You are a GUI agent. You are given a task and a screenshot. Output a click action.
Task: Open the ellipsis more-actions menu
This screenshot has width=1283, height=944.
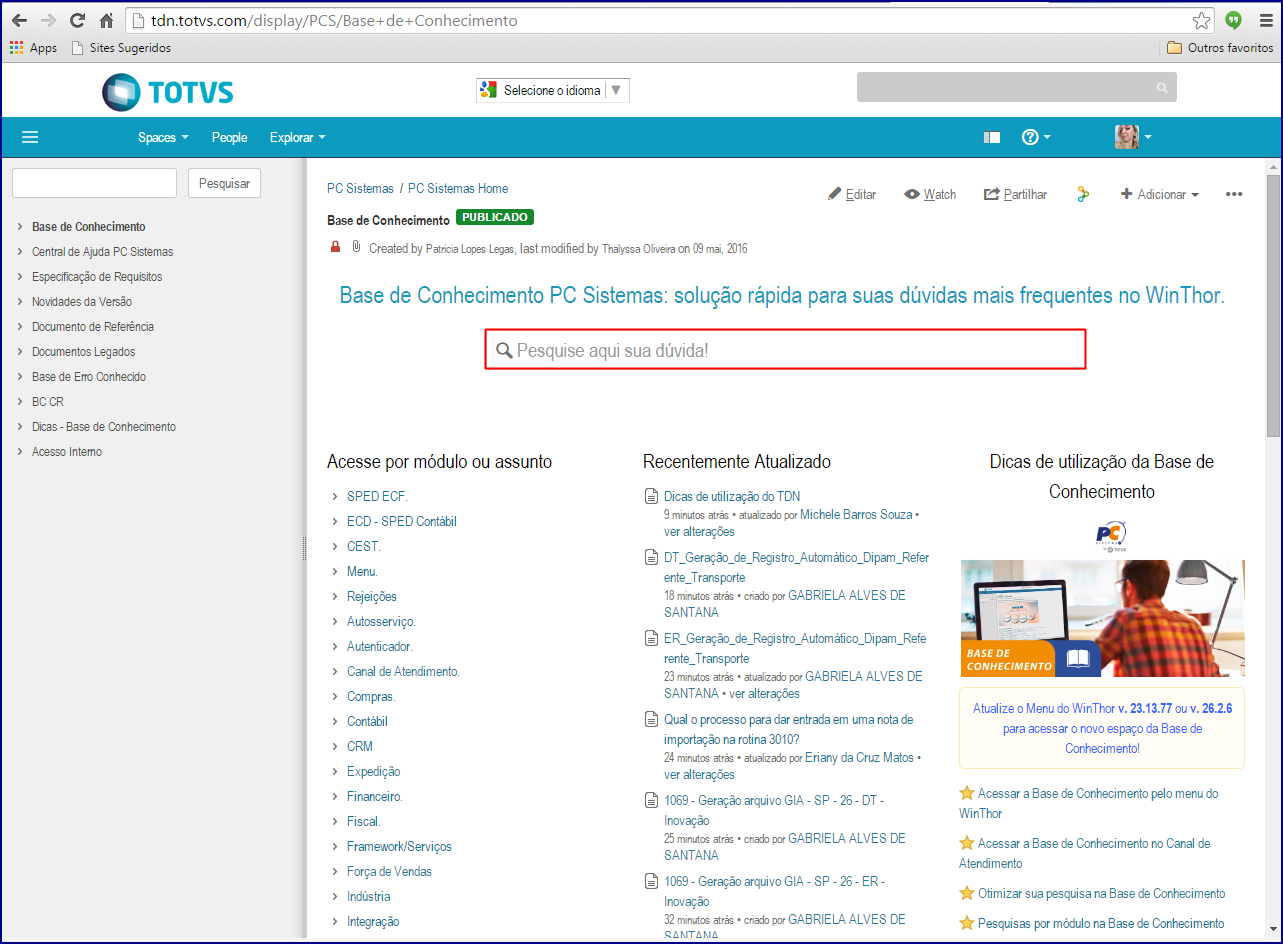(1234, 194)
